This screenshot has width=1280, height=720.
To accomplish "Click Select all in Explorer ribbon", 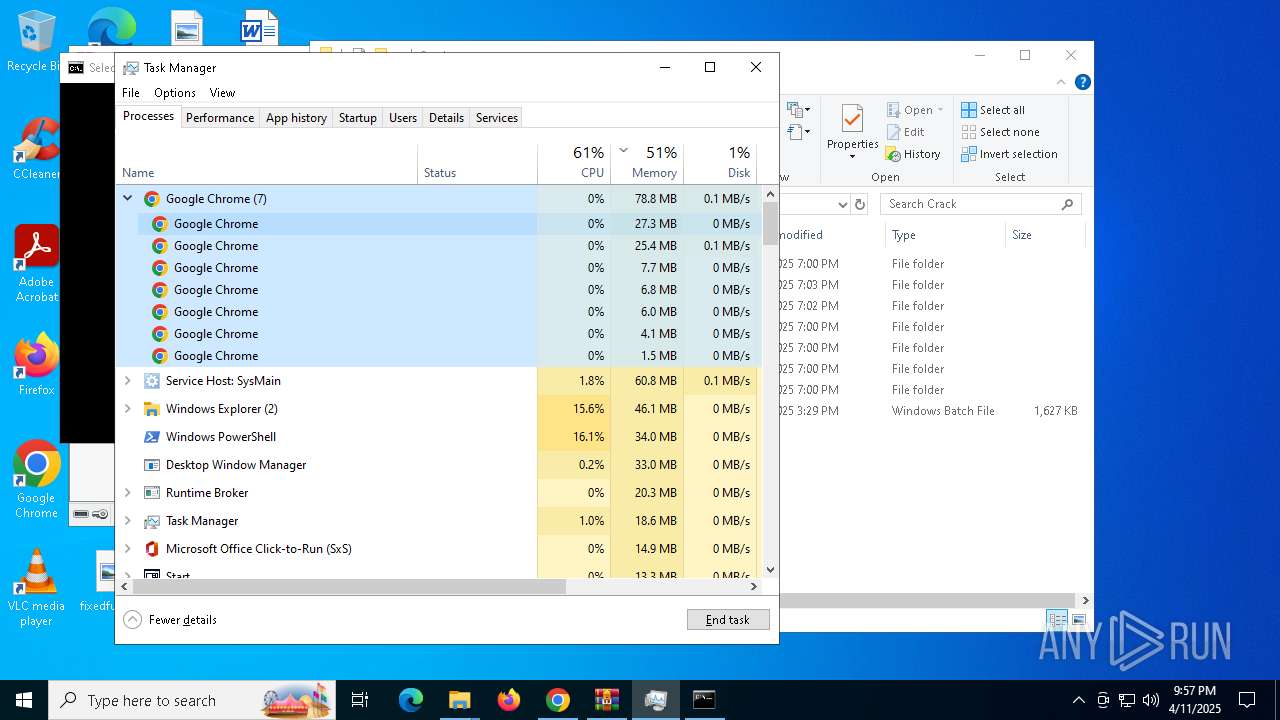I will point(993,110).
